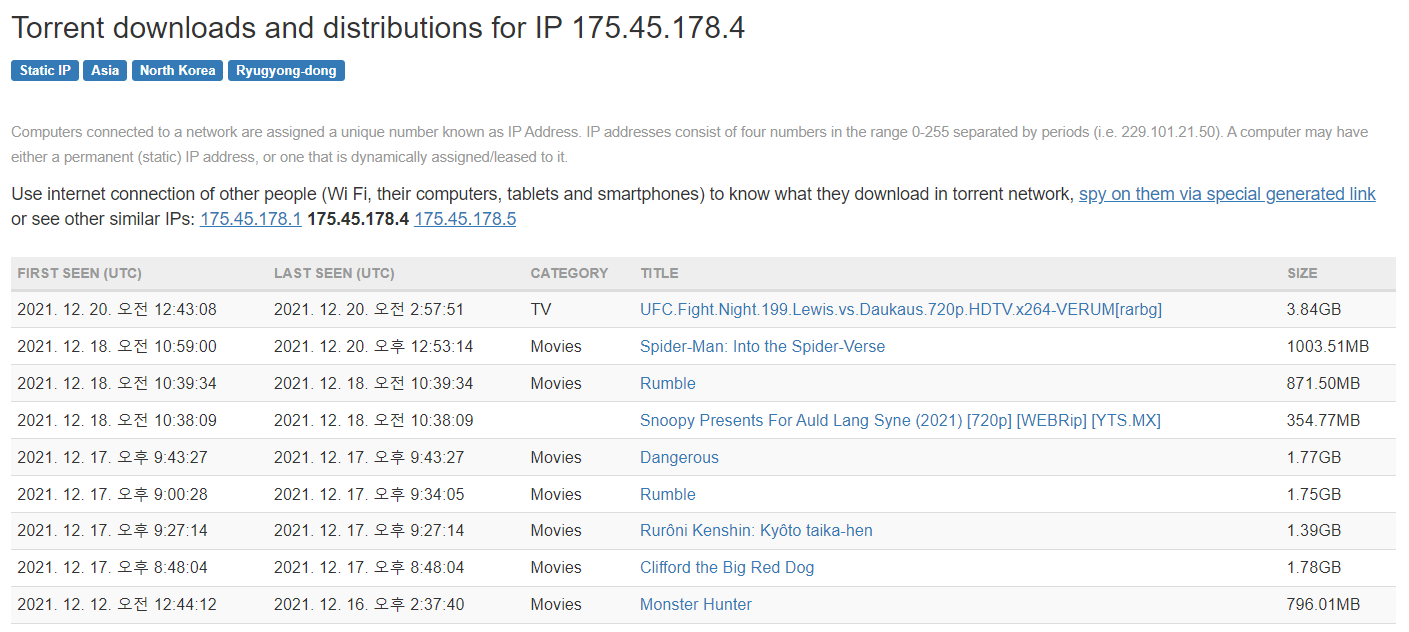
Task: Open Clifford the Big Red Dog link
Action: pyautogui.click(x=727, y=568)
